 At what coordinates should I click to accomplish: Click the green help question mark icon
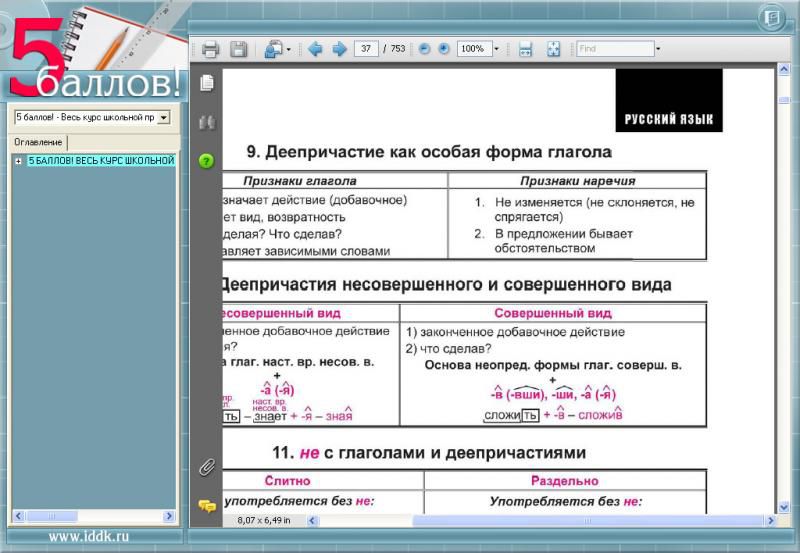point(206,160)
